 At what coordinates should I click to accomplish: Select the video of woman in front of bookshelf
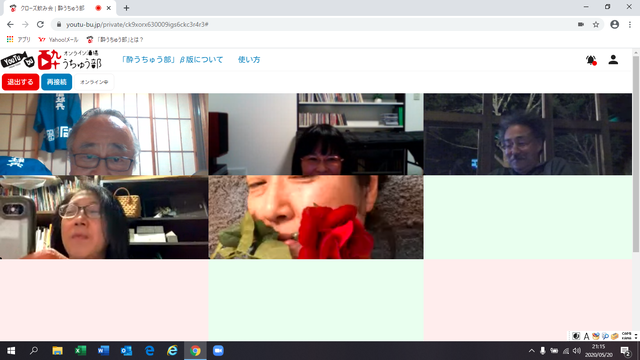pos(316,134)
